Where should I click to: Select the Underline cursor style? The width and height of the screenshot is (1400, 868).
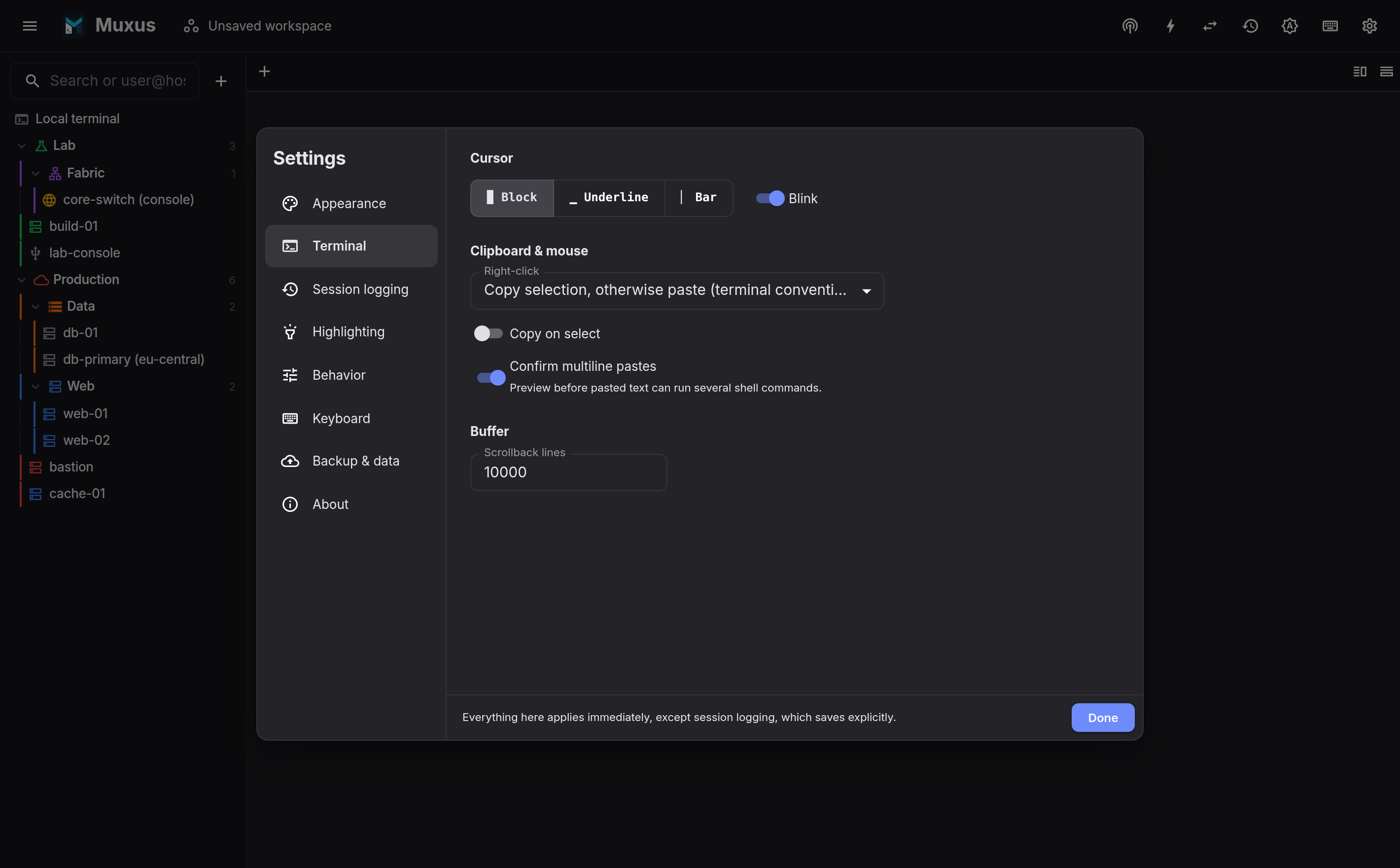point(609,198)
